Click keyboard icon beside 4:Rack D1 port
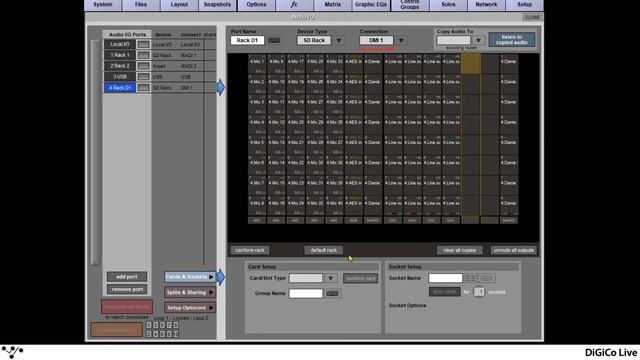The width and height of the screenshot is (640, 360). pyautogui.click(x=143, y=88)
